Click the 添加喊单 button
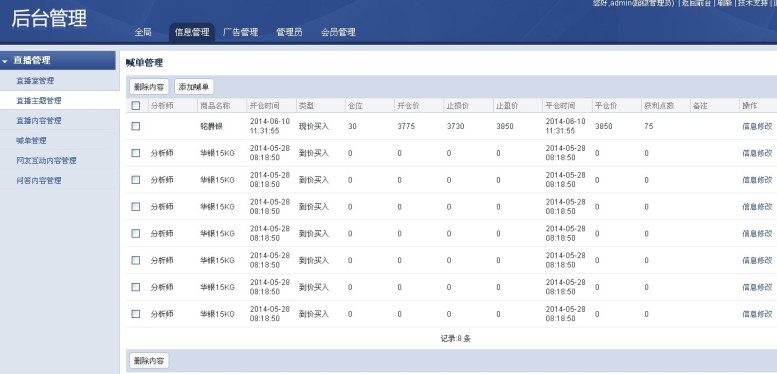This screenshot has width=777, height=374. pyautogui.click(x=194, y=87)
